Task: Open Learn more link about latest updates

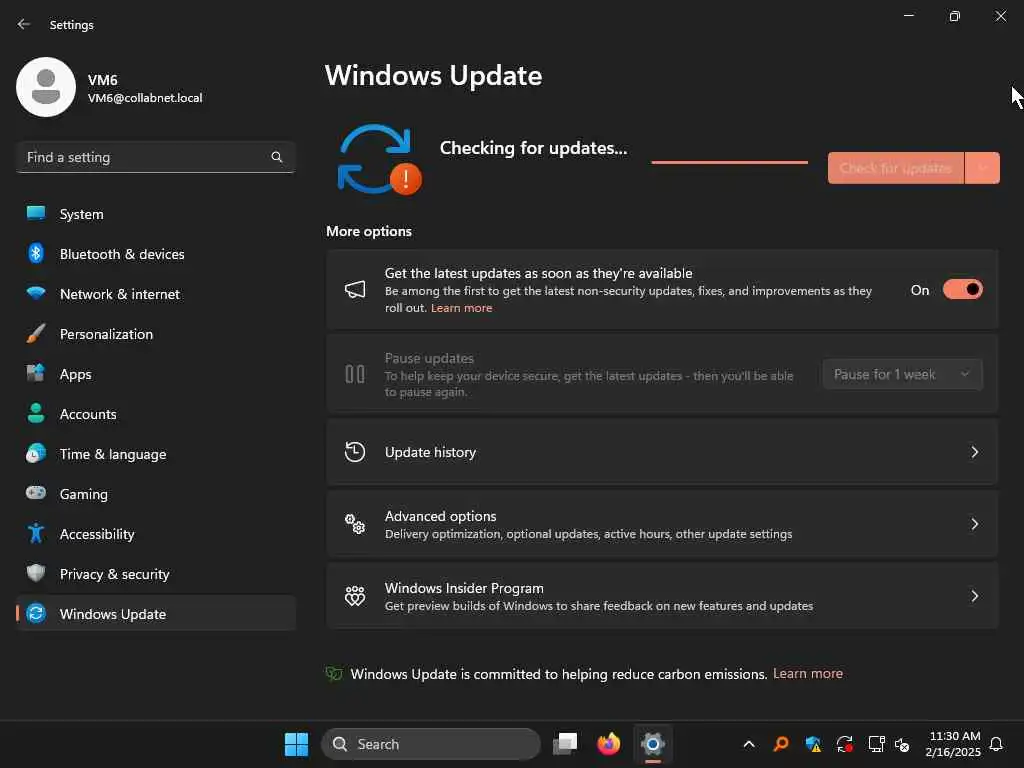Action: pyautogui.click(x=461, y=308)
